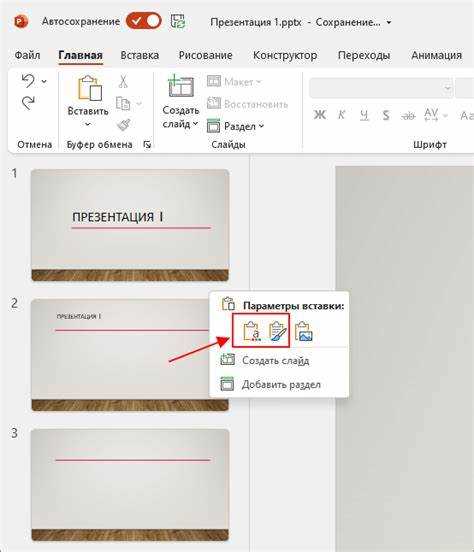Switch to the Вставка tab
The height and width of the screenshot is (552, 474).
tap(139, 55)
